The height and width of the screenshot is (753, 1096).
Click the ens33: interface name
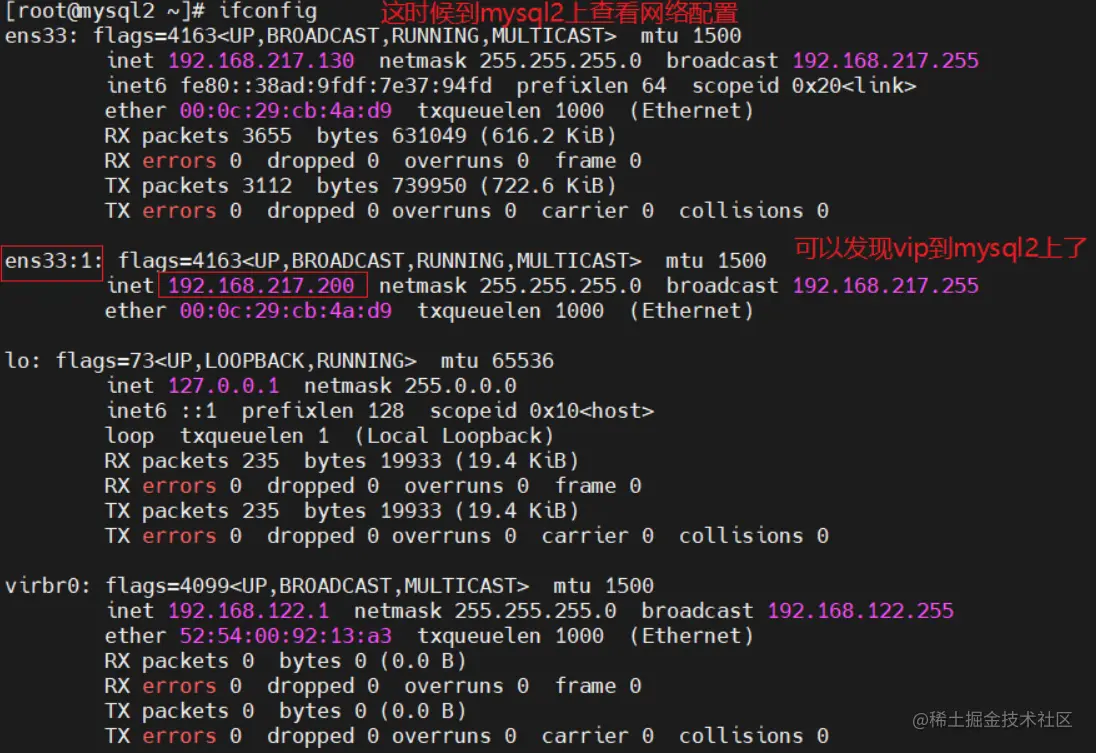pyautogui.click(x=41, y=36)
